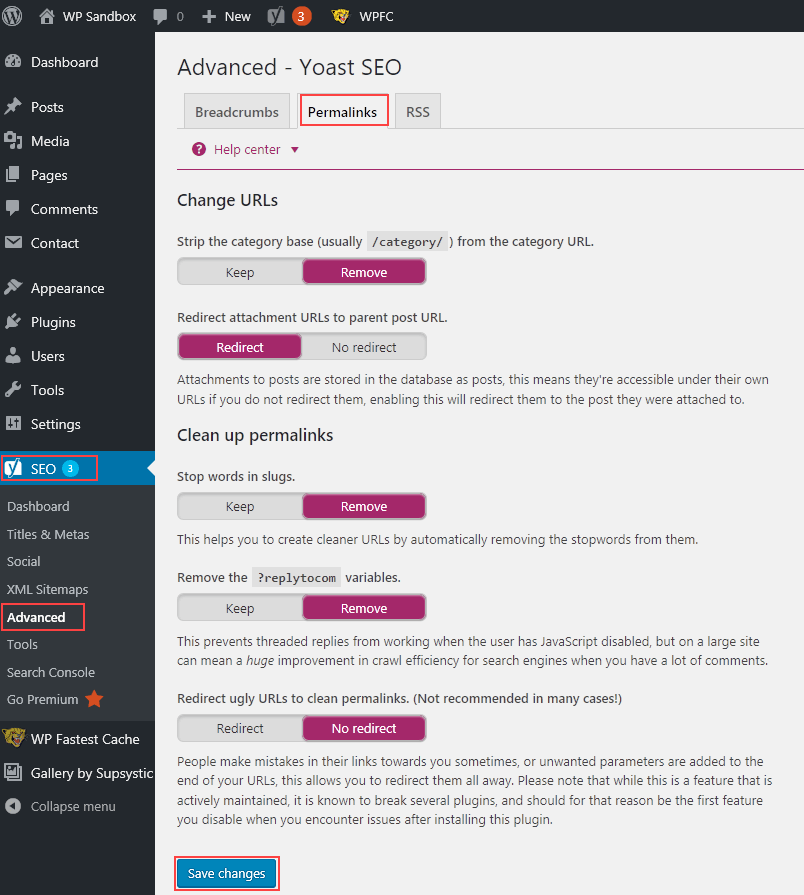Screen dimensions: 804x895
Task: Click the Pages icon in sidebar
Action: 13,175
